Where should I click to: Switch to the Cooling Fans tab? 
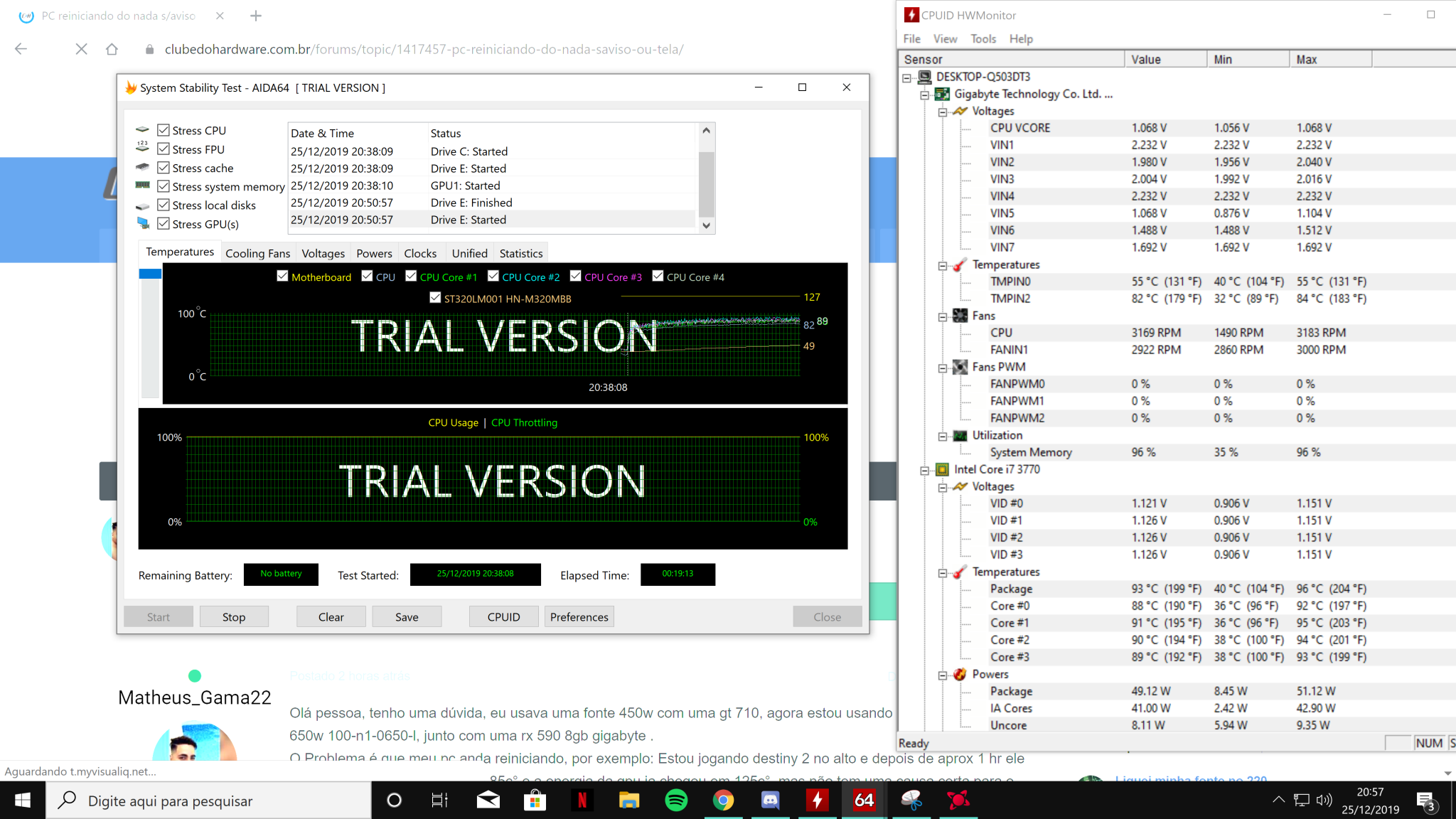(257, 253)
